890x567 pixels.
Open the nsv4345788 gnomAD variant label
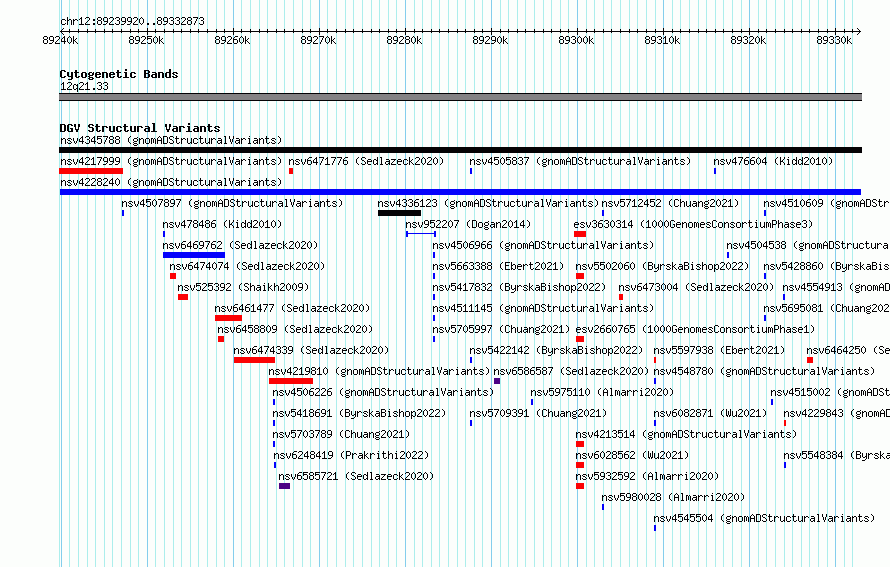[x=171, y=140]
